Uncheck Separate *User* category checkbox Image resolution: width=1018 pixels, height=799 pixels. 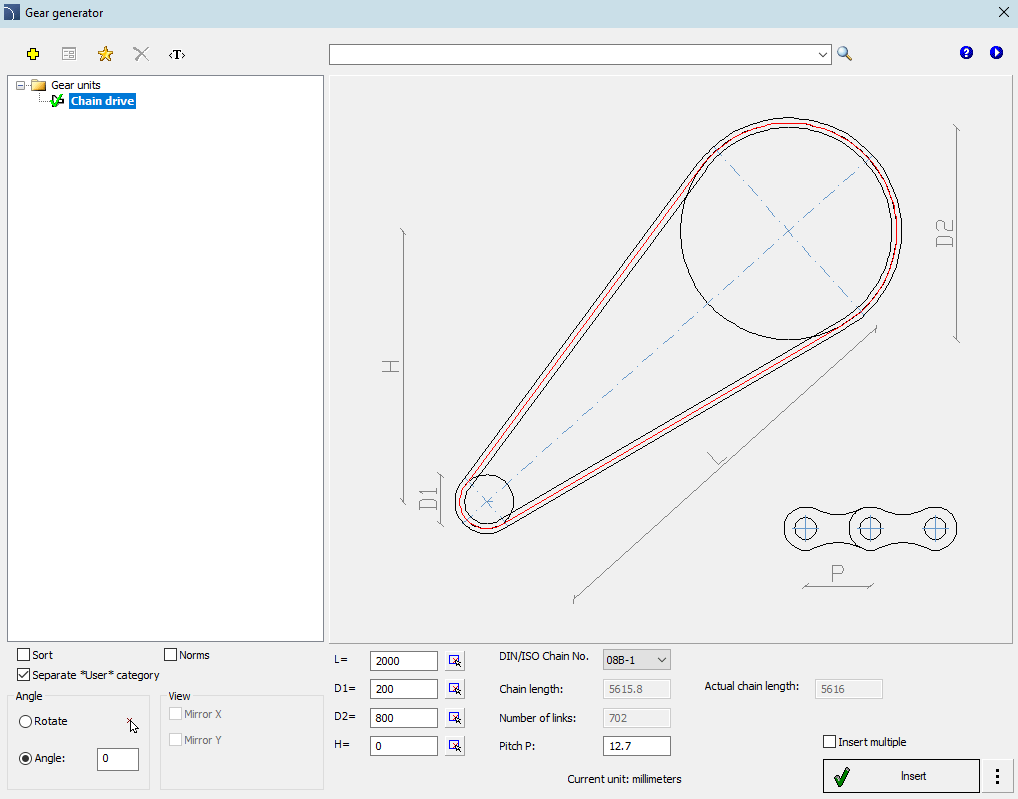pyautogui.click(x=23, y=675)
